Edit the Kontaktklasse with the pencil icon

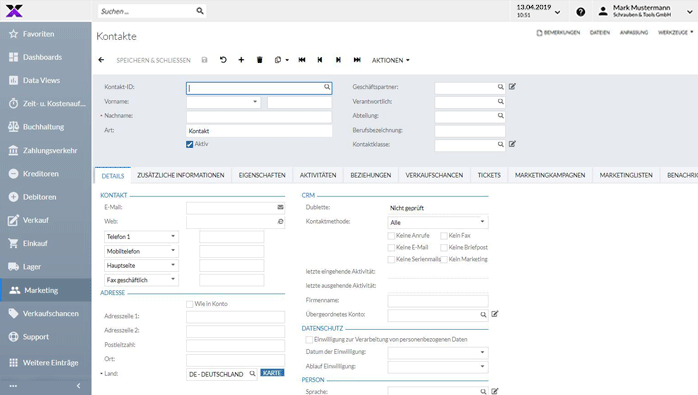coord(512,144)
